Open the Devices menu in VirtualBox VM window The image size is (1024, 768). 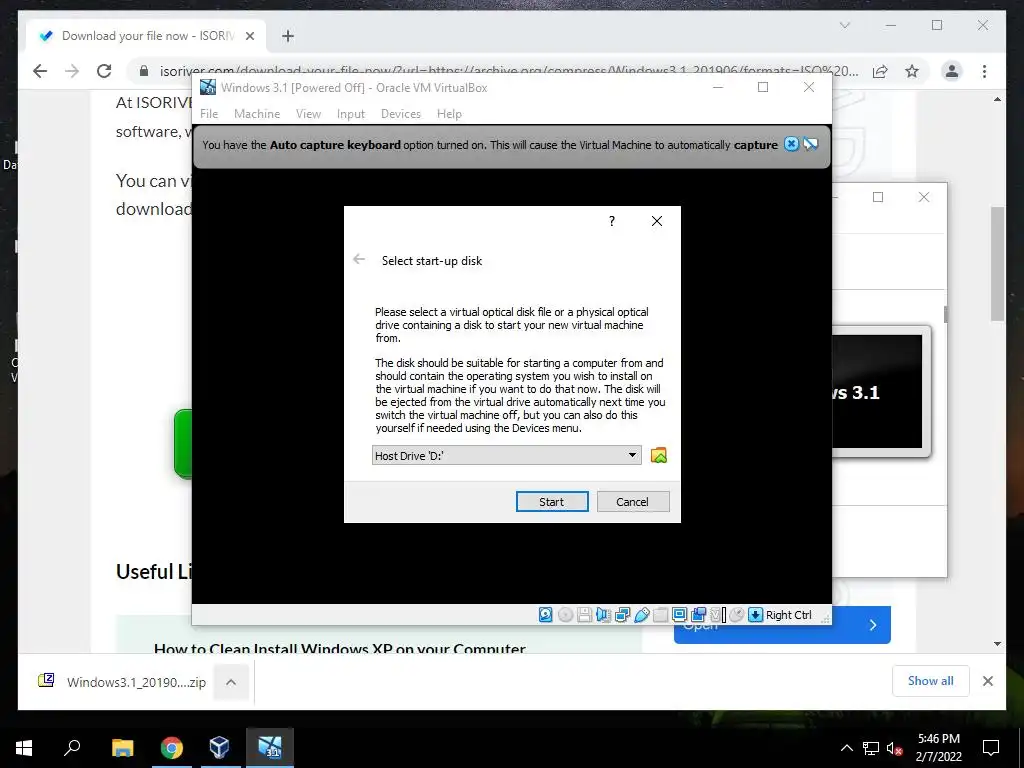tap(400, 114)
